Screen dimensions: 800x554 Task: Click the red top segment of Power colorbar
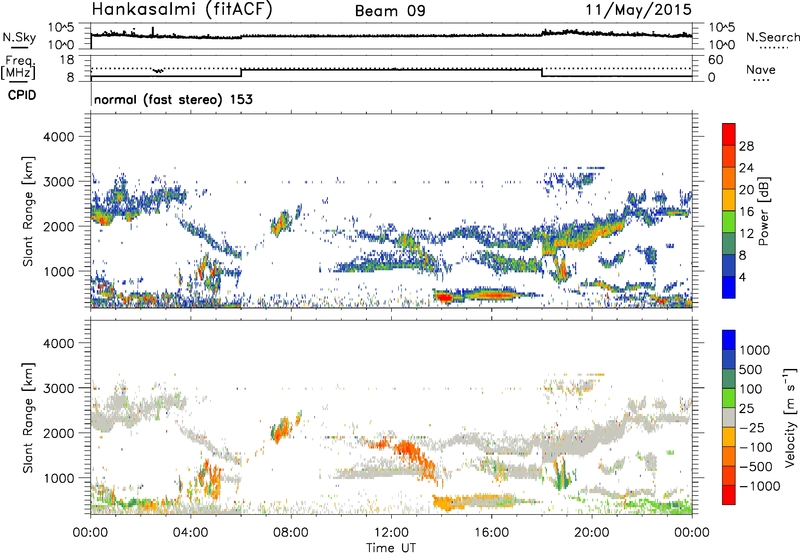729,133
